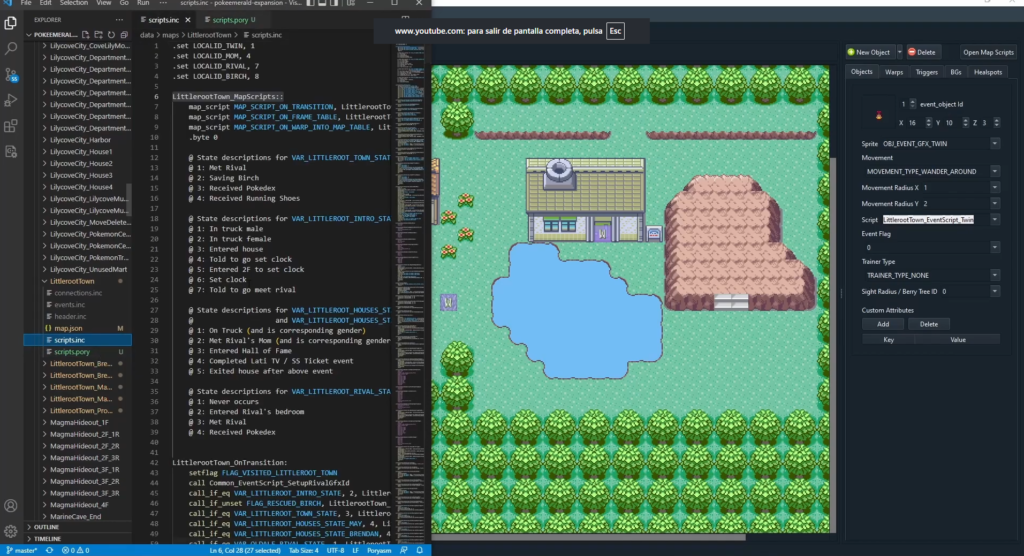This screenshot has width=1024, height=556.
Task: Click Tab Size: 4 in status bar
Action: (304, 550)
